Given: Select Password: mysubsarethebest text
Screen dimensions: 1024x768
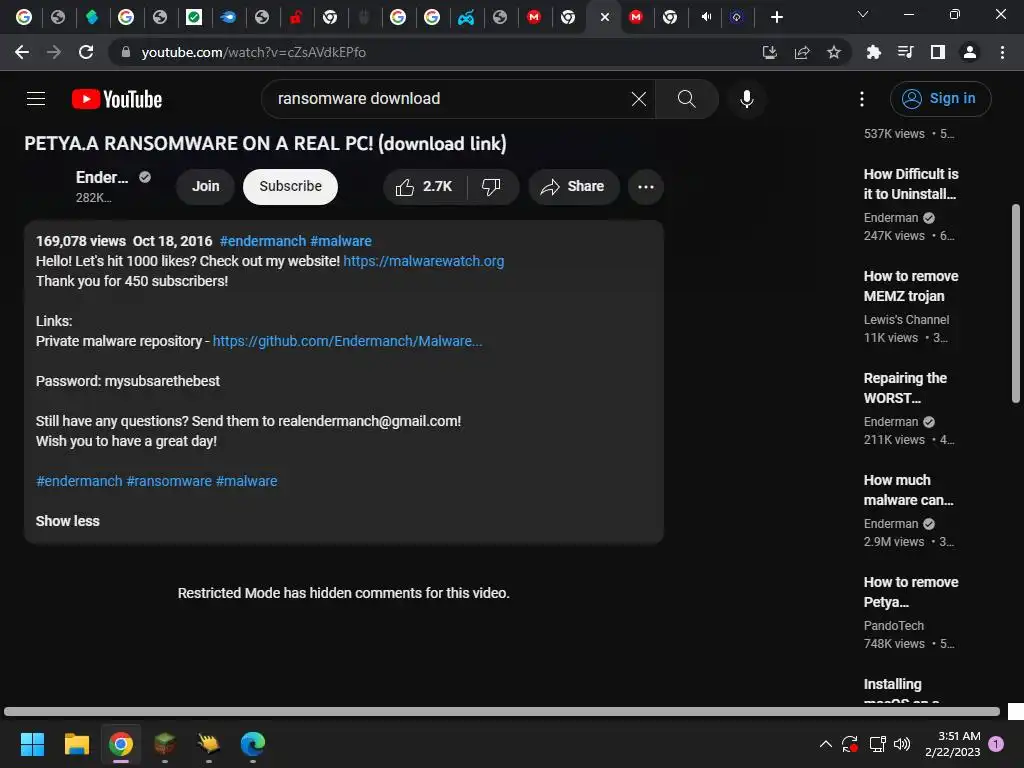Looking at the screenshot, I should pyautogui.click(x=128, y=381).
